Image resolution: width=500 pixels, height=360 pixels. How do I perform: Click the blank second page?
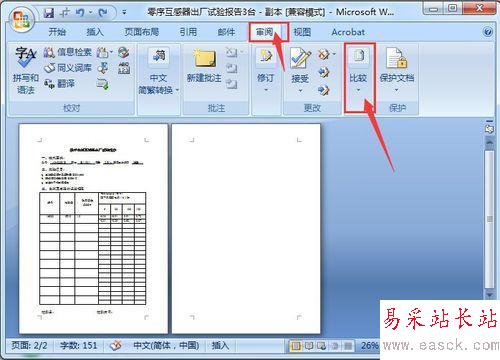coord(246,229)
